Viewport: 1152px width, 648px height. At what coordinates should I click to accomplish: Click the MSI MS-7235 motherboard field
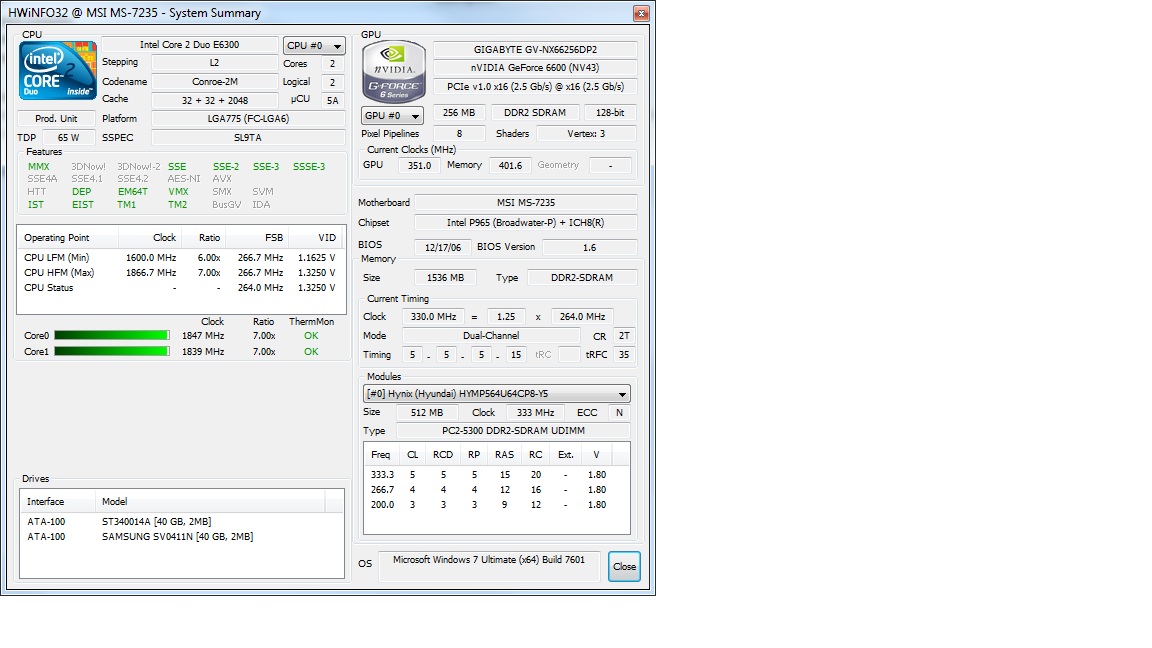click(x=526, y=202)
